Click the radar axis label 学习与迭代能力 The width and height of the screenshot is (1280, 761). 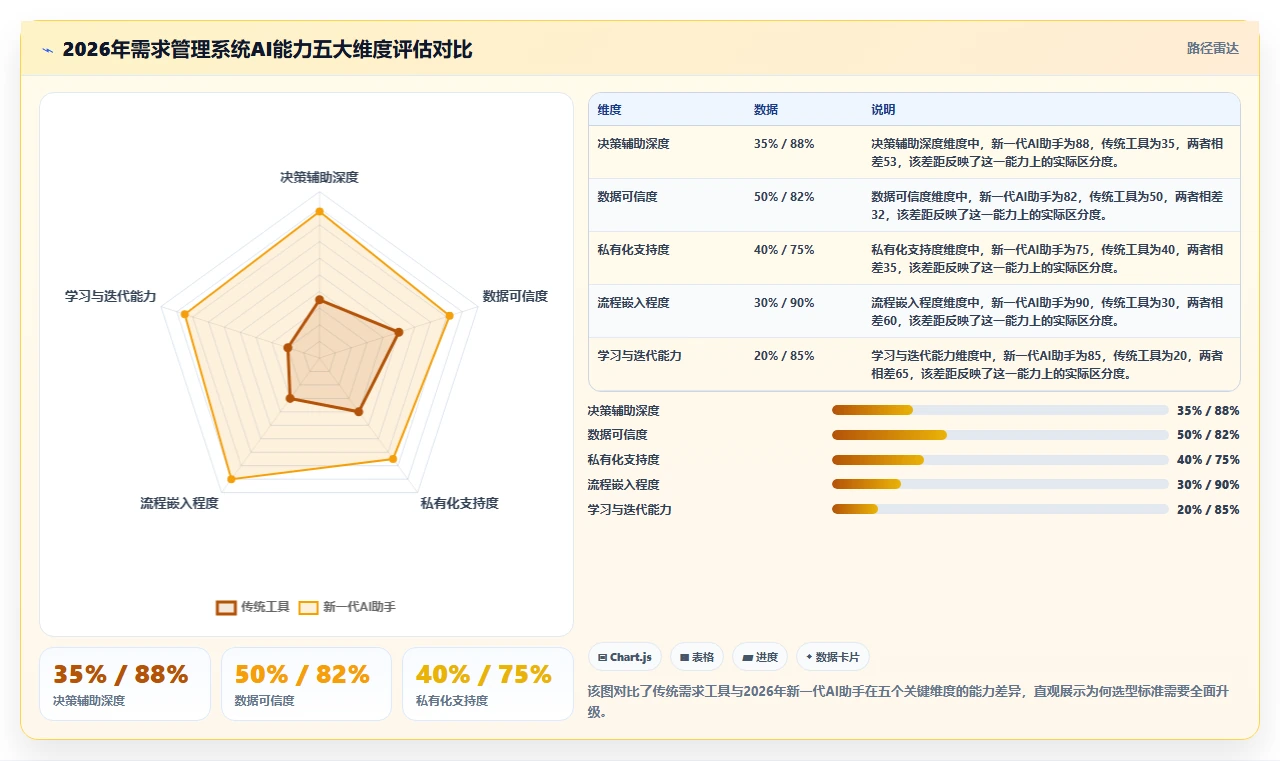coord(110,296)
